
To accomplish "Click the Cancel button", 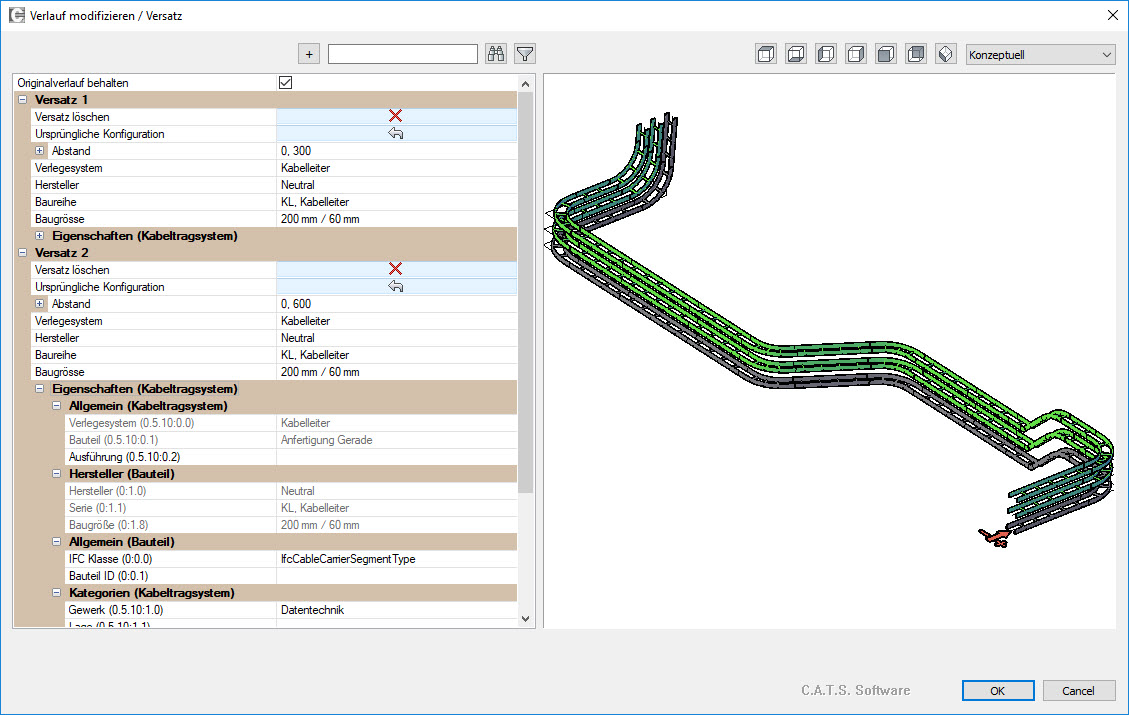I will pyautogui.click(x=1078, y=691).
